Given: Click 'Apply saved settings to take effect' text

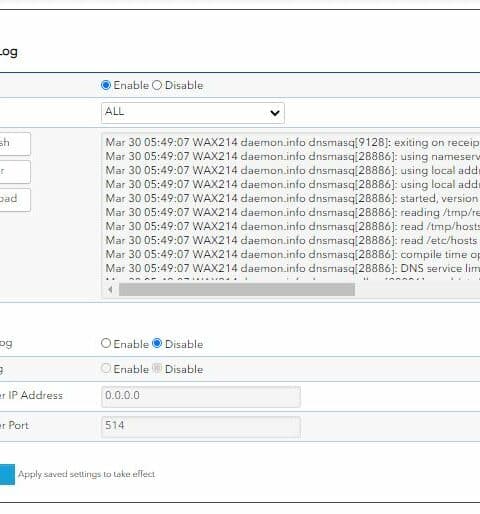Looking at the screenshot, I should [x=87, y=474].
